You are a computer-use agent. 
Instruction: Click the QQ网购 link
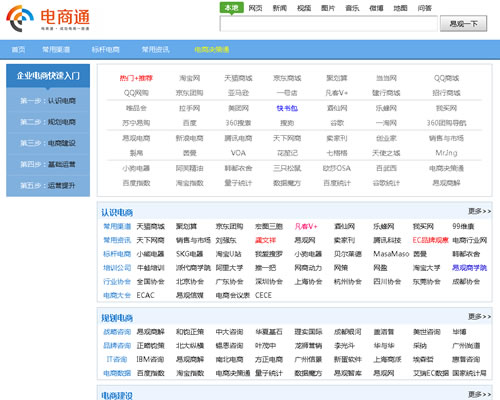(136, 93)
